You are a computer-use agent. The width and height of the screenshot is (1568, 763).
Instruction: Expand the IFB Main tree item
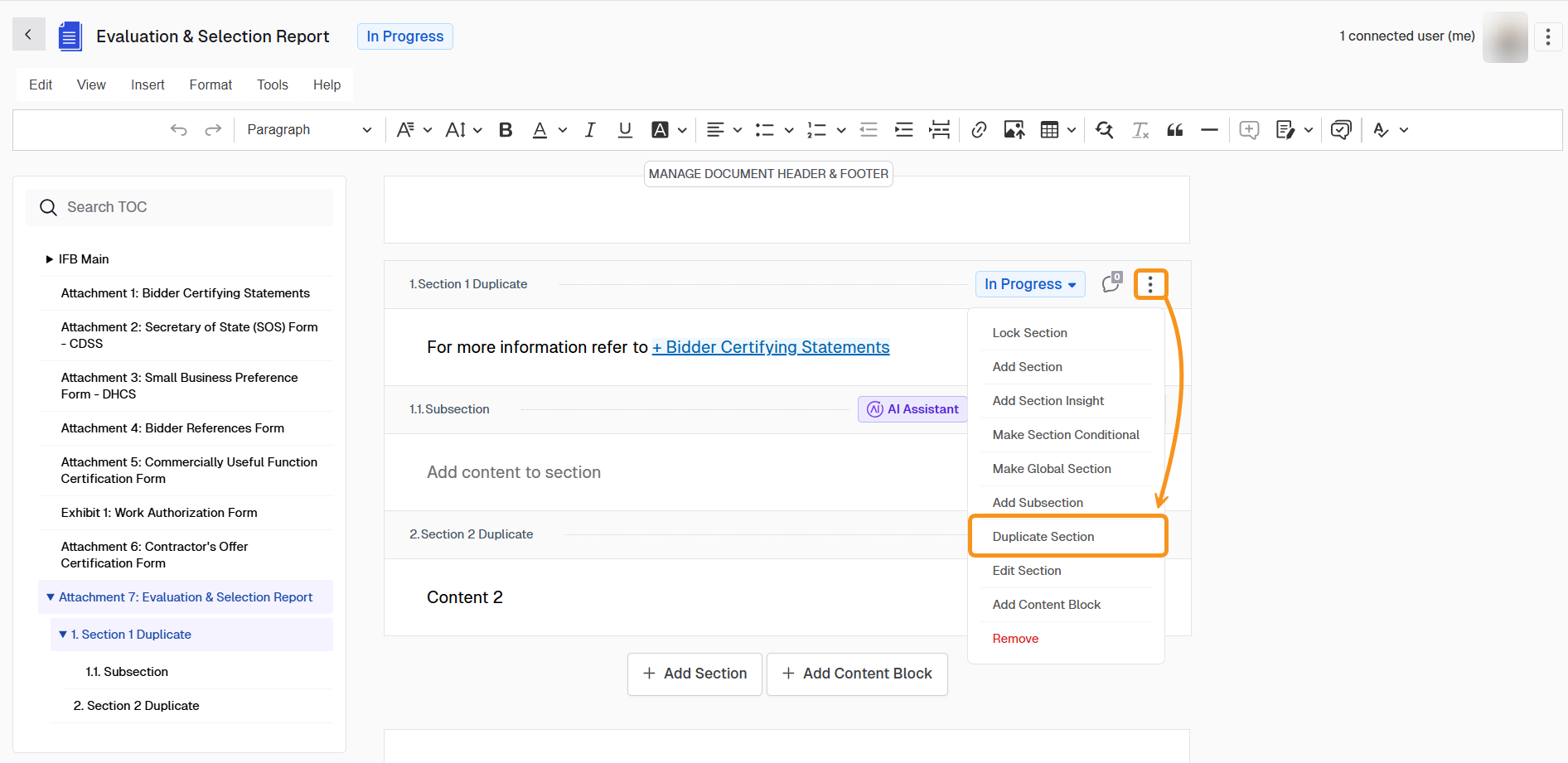50,259
